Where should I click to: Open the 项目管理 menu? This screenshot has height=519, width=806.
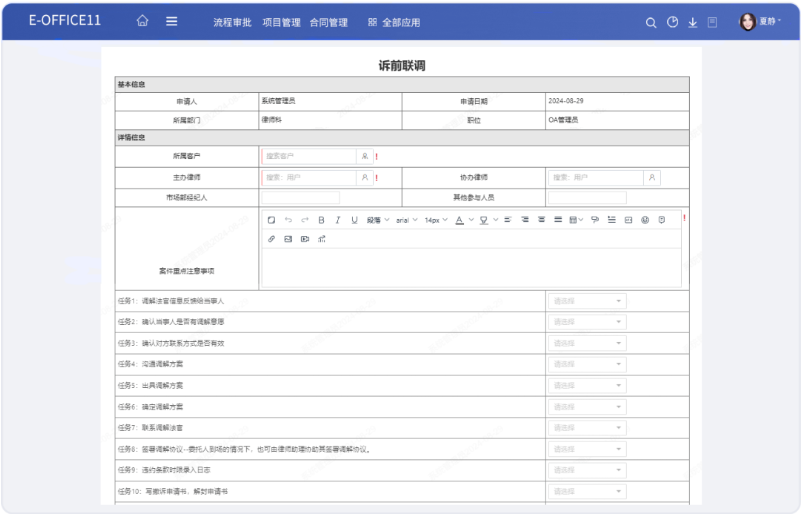coord(281,22)
